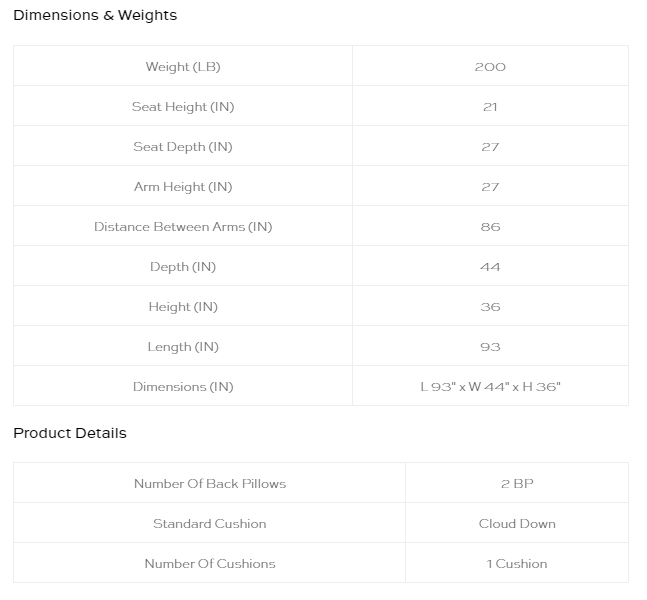Click the Dimensions & Weights heading
The width and height of the screenshot is (647, 600).
pos(95,15)
